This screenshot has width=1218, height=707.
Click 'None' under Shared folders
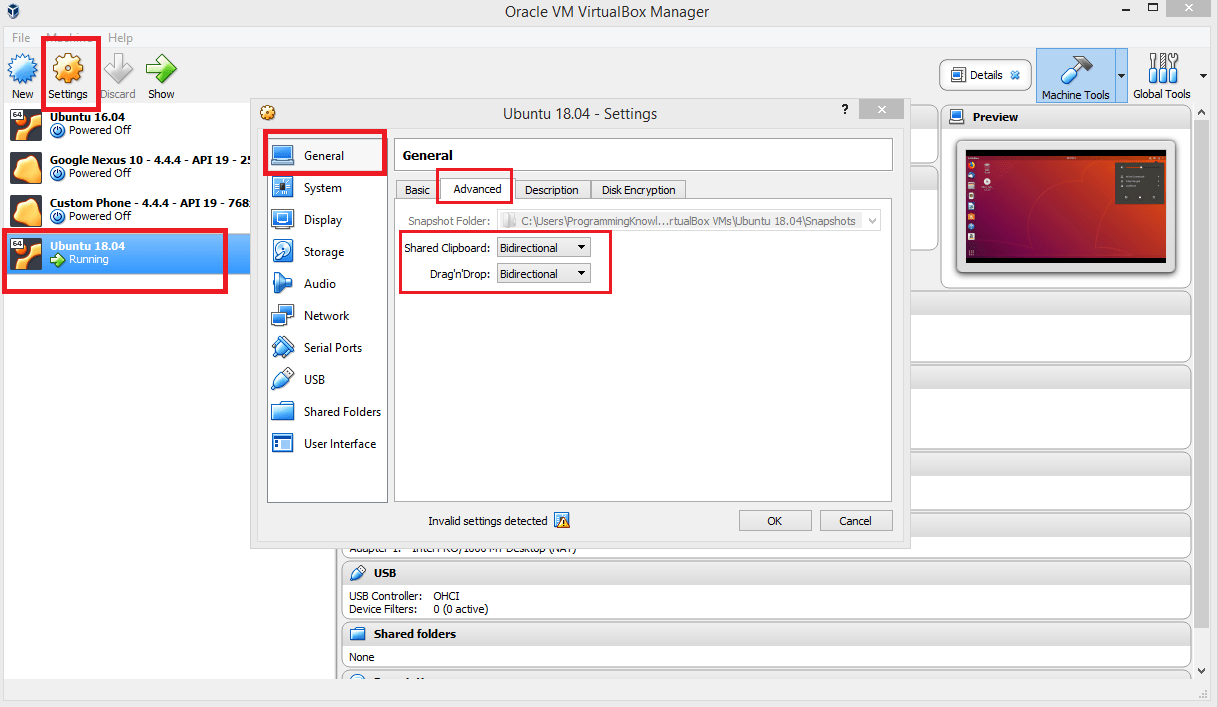coord(362,657)
